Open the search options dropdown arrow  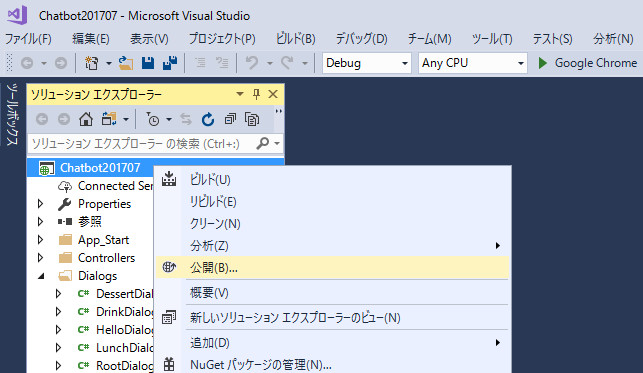click(277, 144)
